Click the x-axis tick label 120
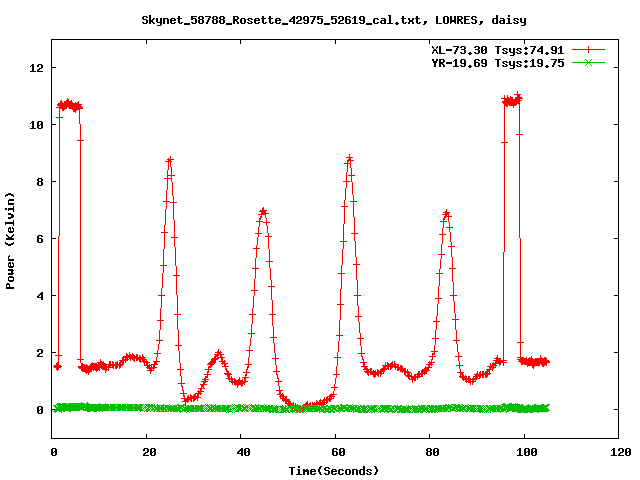This screenshot has width=640, height=480. [621, 452]
